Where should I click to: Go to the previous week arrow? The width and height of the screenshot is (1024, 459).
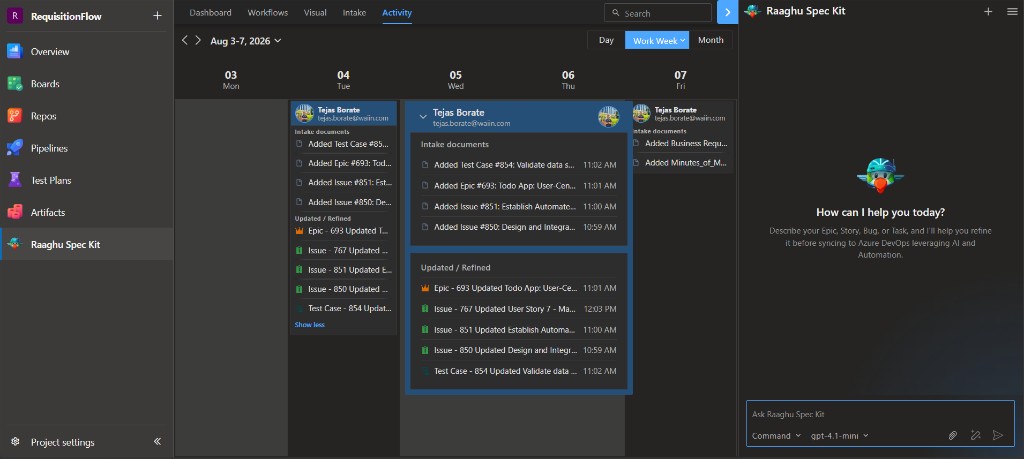pyautogui.click(x=185, y=40)
